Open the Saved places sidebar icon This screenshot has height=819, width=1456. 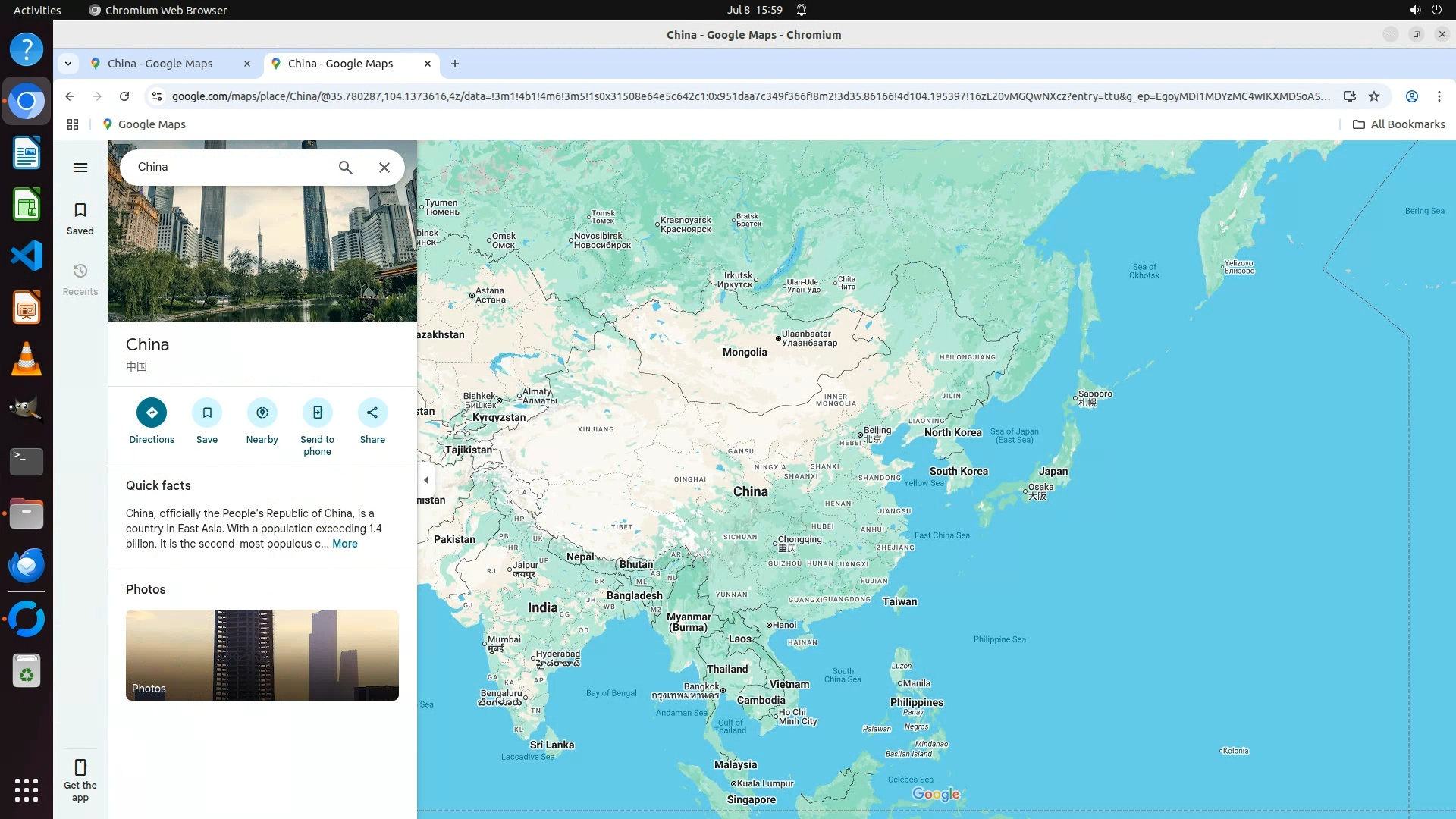(x=80, y=218)
